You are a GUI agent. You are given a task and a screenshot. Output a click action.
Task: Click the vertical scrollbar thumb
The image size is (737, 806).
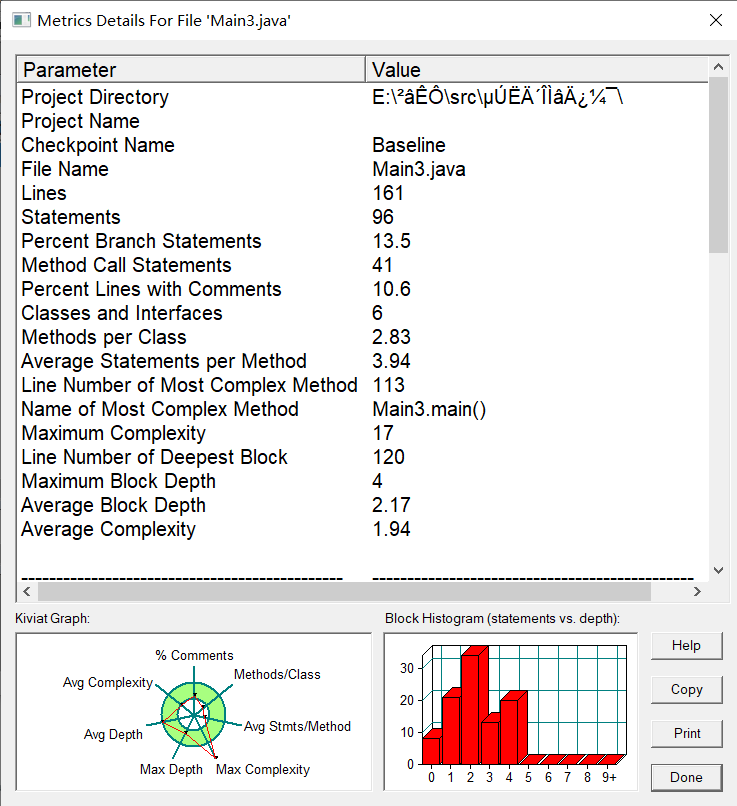(x=718, y=164)
